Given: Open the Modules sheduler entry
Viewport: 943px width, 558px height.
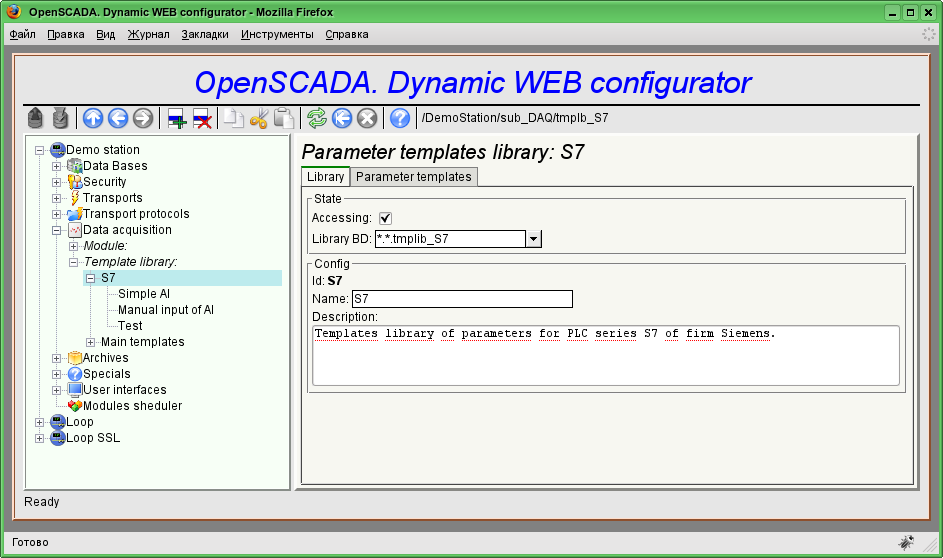Looking at the screenshot, I should coord(132,406).
